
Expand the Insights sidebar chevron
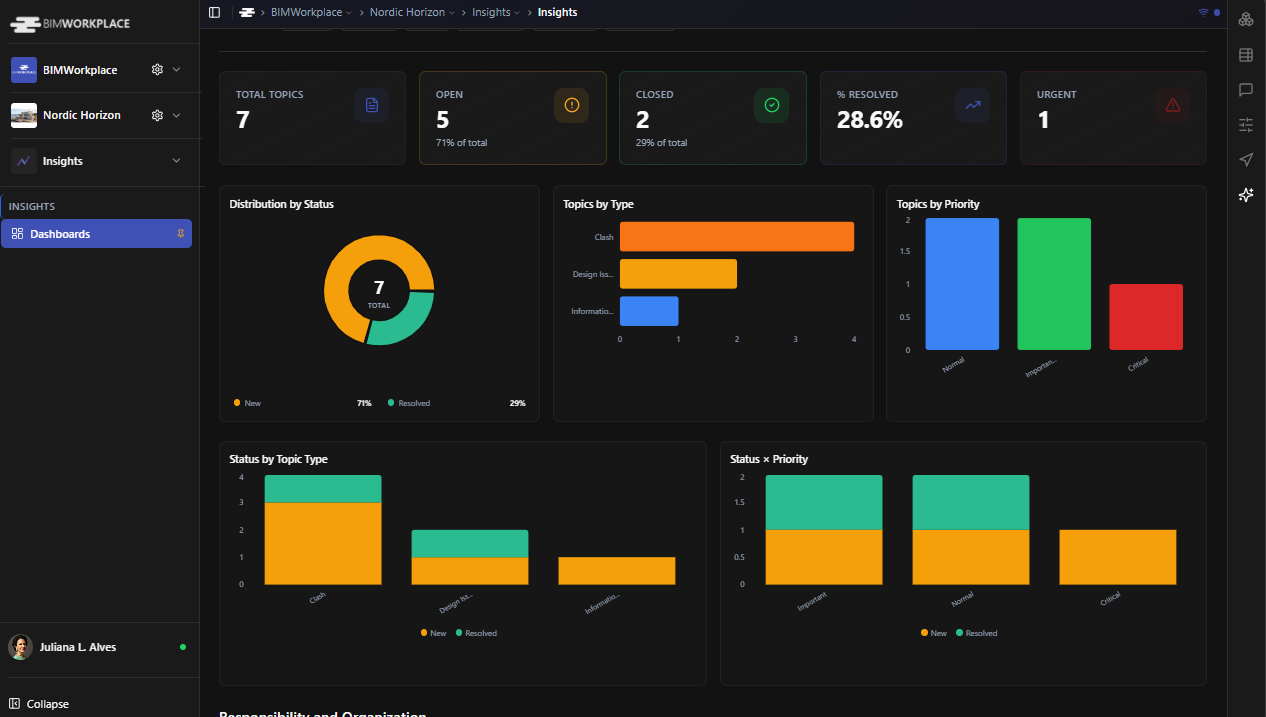[177, 161]
